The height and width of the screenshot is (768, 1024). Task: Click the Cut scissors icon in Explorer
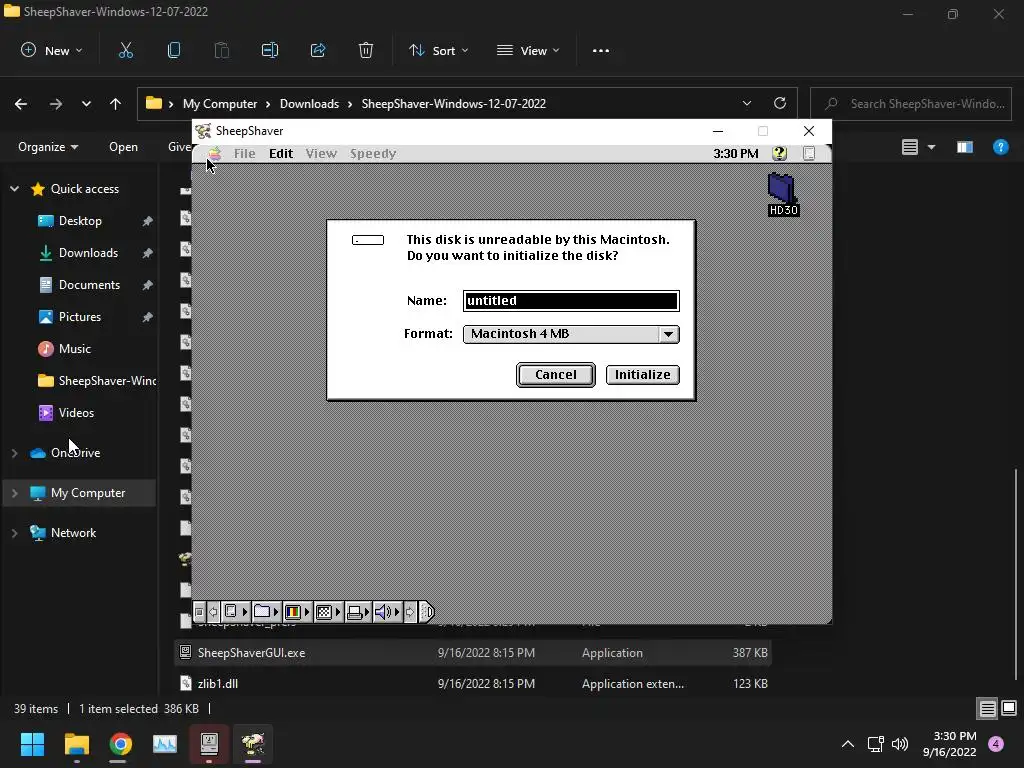pos(126,50)
